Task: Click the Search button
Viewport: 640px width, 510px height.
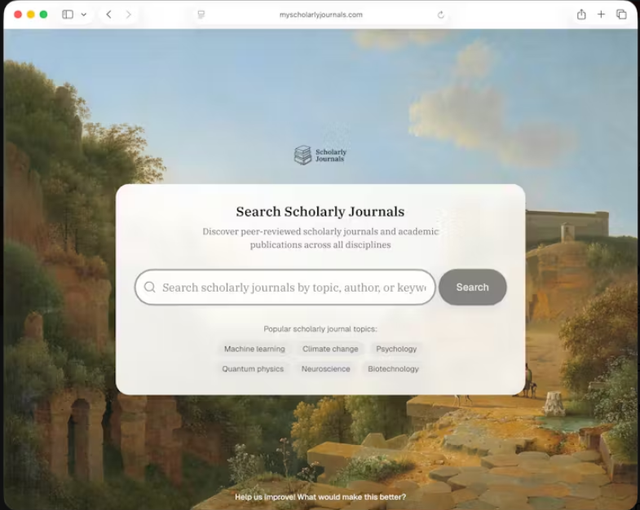Action: click(x=473, y=287)
